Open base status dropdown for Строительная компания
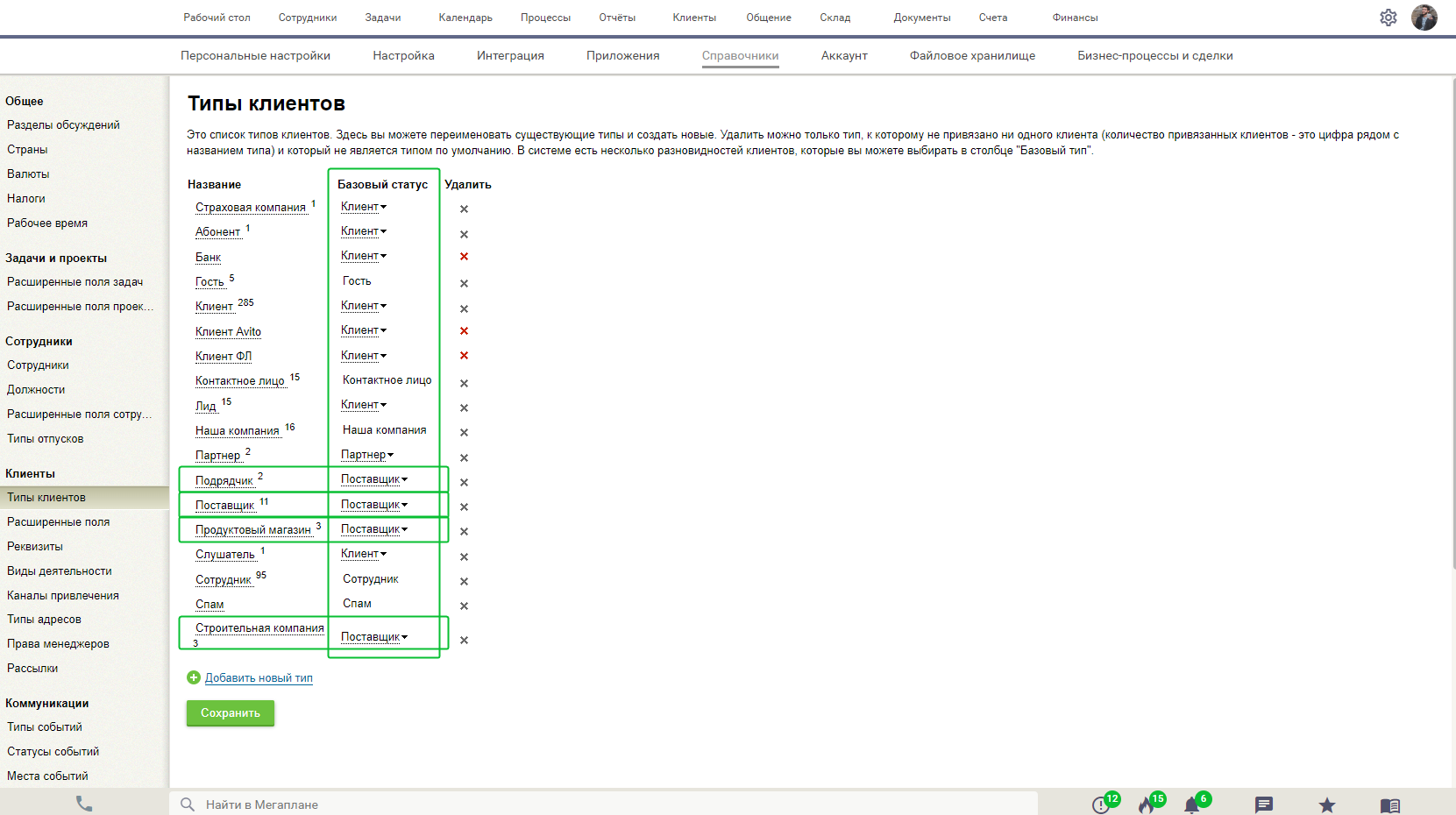Screen dimensions: 1456x815 [374, 637]
